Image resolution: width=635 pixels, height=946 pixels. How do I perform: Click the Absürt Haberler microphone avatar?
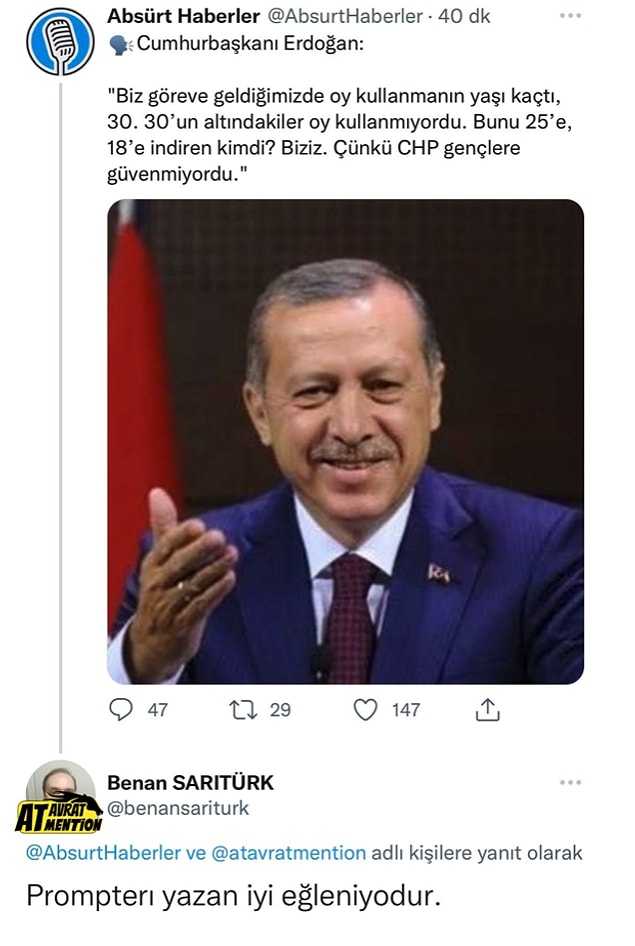60,41
